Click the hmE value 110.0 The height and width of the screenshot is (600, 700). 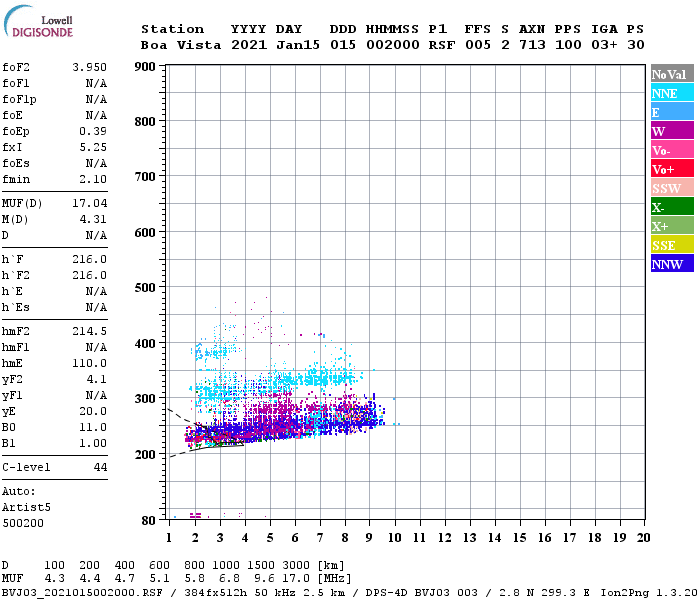(x=89, y=363)
